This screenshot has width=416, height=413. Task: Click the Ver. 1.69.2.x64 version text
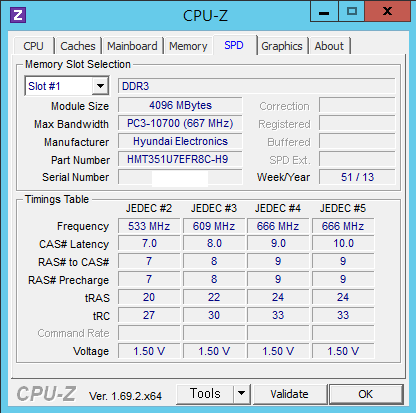125,396
